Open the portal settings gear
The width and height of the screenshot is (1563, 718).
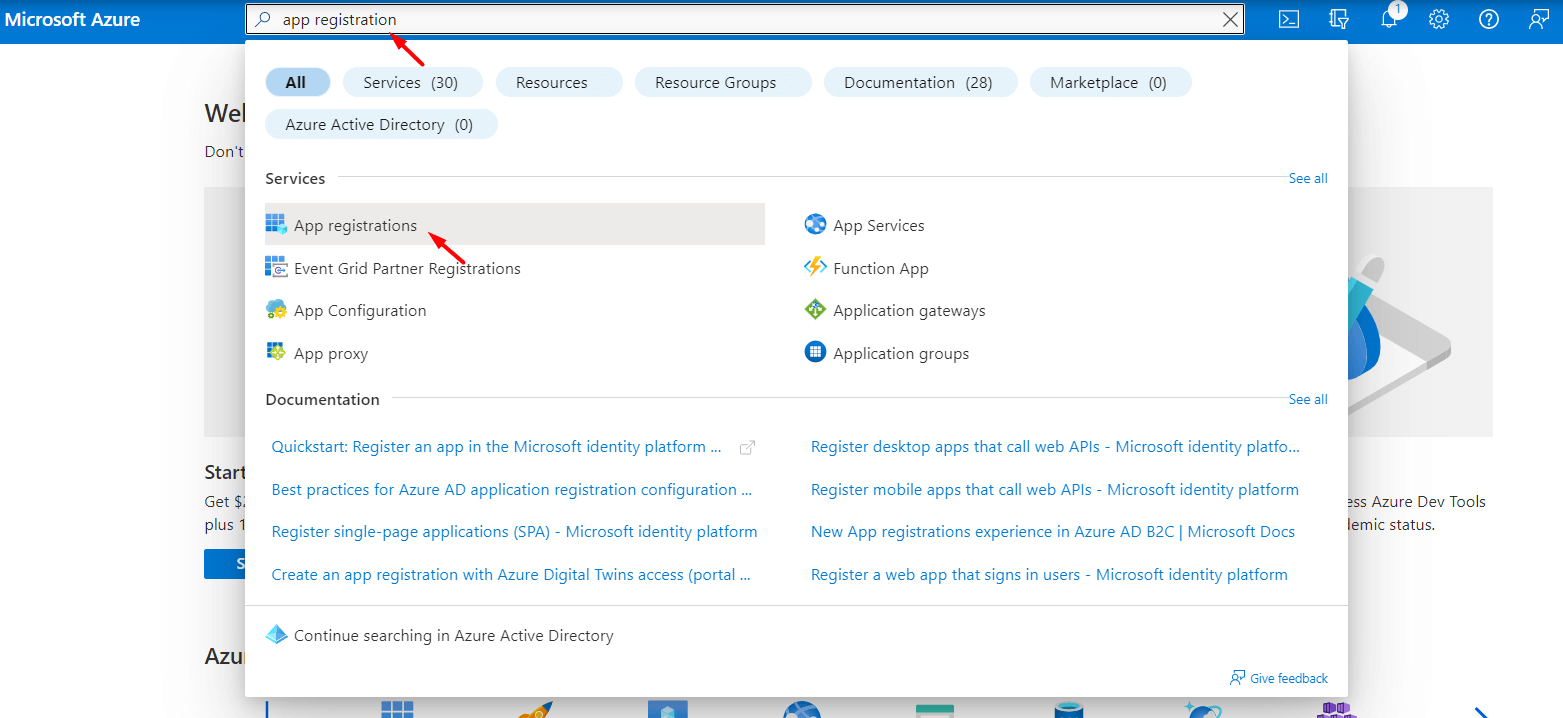click(x=1439, y=18)
